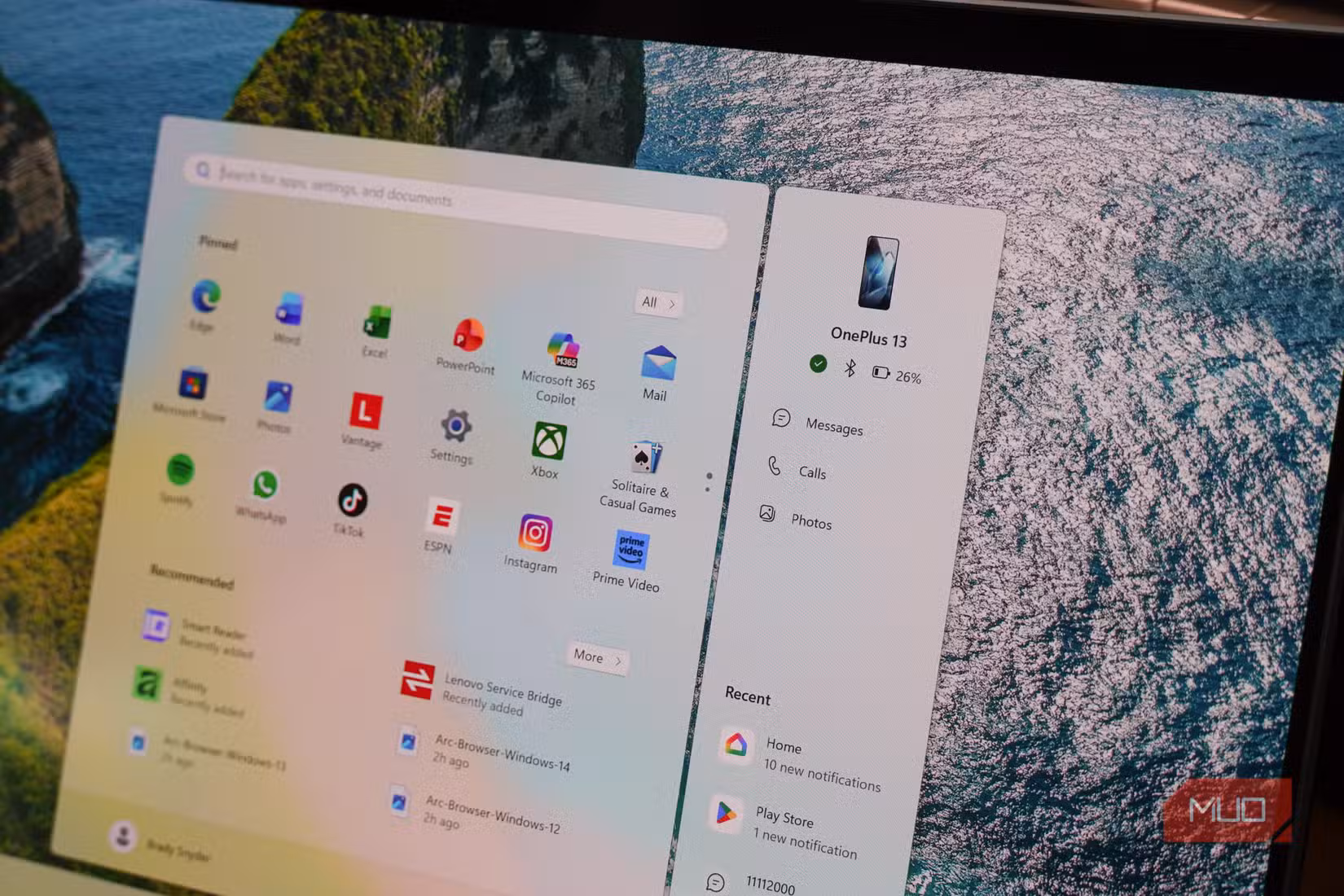
Task: Launch Prime Video
Action: (631, 551)
